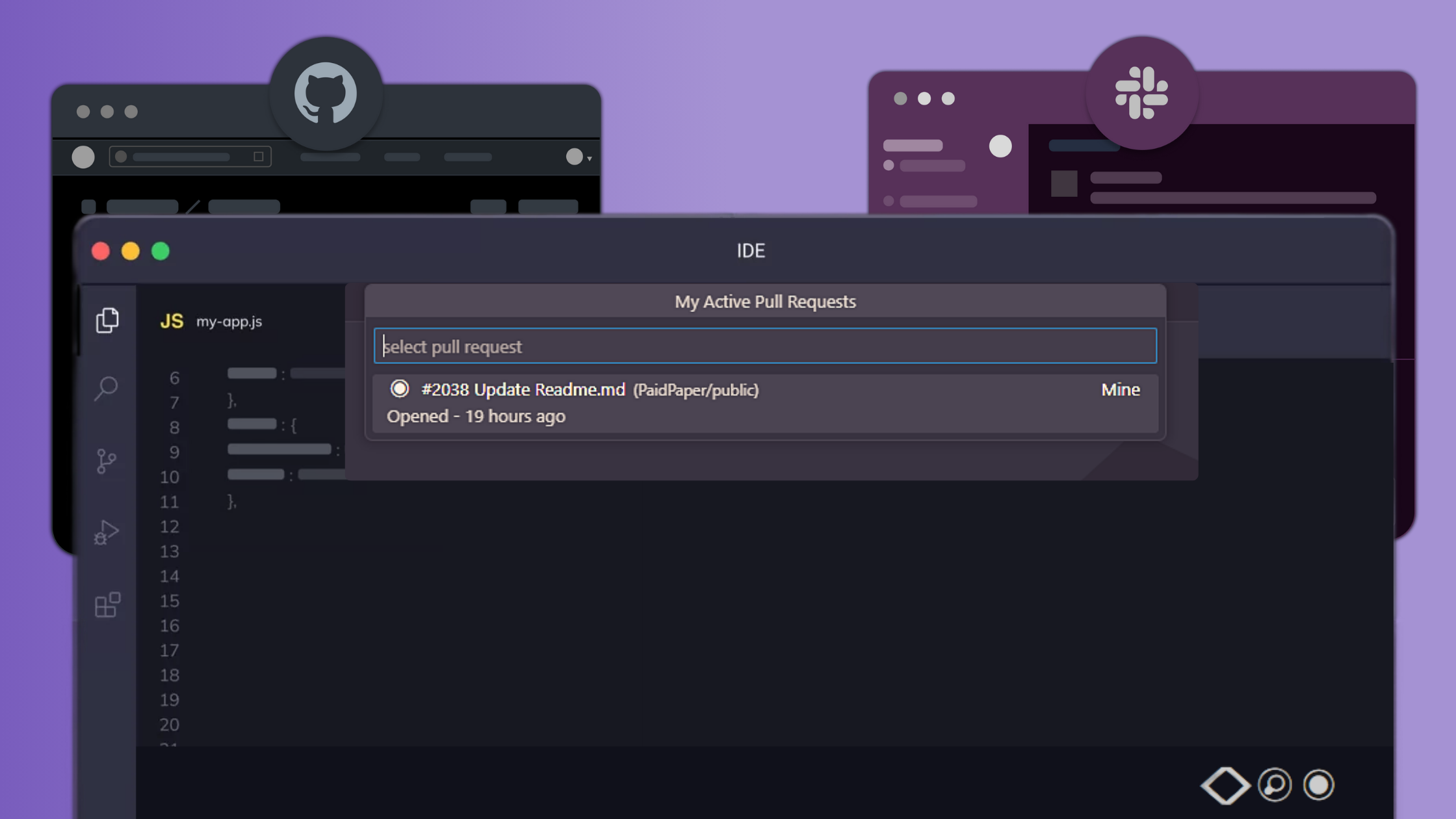Open Source Control branch icon in sidebar
The width and height of the screenshot is (1456, 819).
106,461
